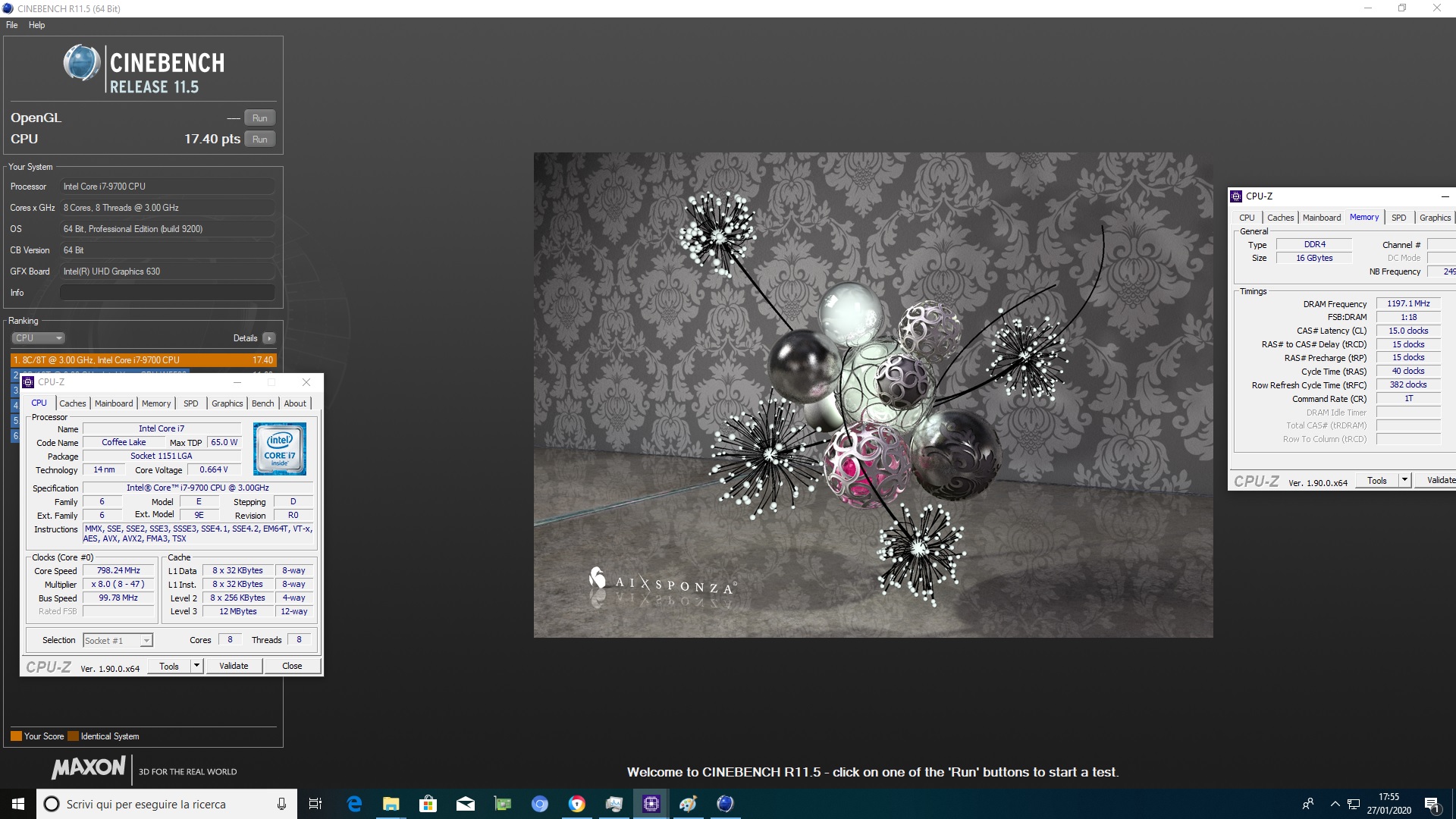
Task: Select Memory tab in right CPU-Z window
Action: [x=1364, y=218]
